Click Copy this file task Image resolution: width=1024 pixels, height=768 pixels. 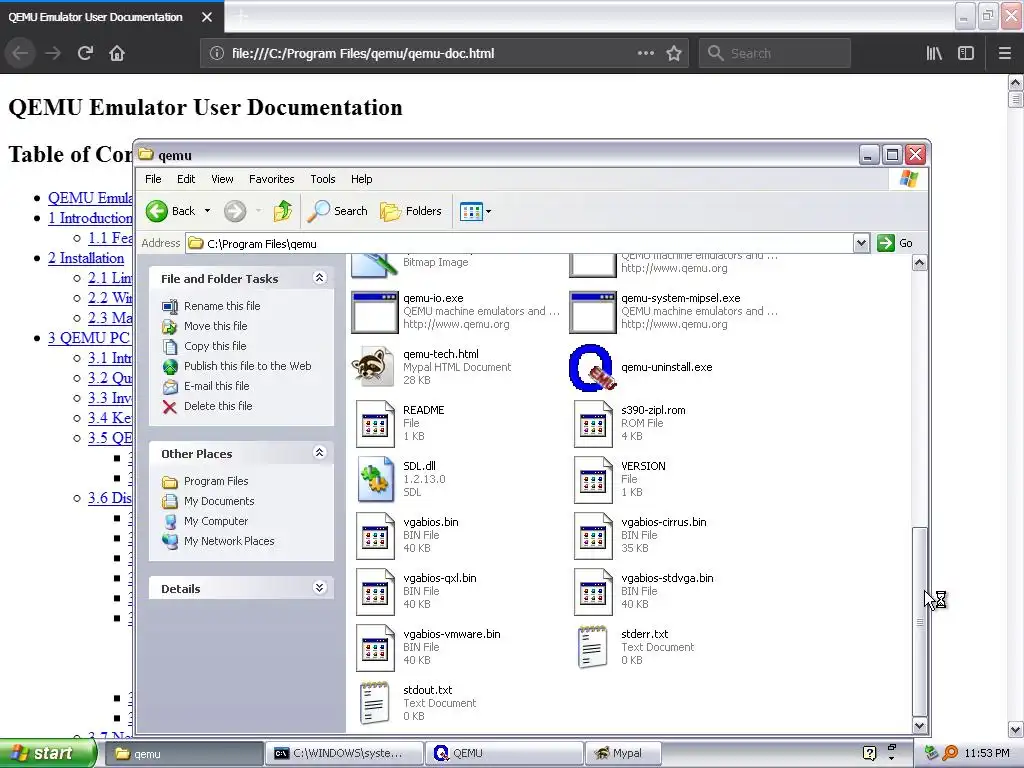coord(215,346)
